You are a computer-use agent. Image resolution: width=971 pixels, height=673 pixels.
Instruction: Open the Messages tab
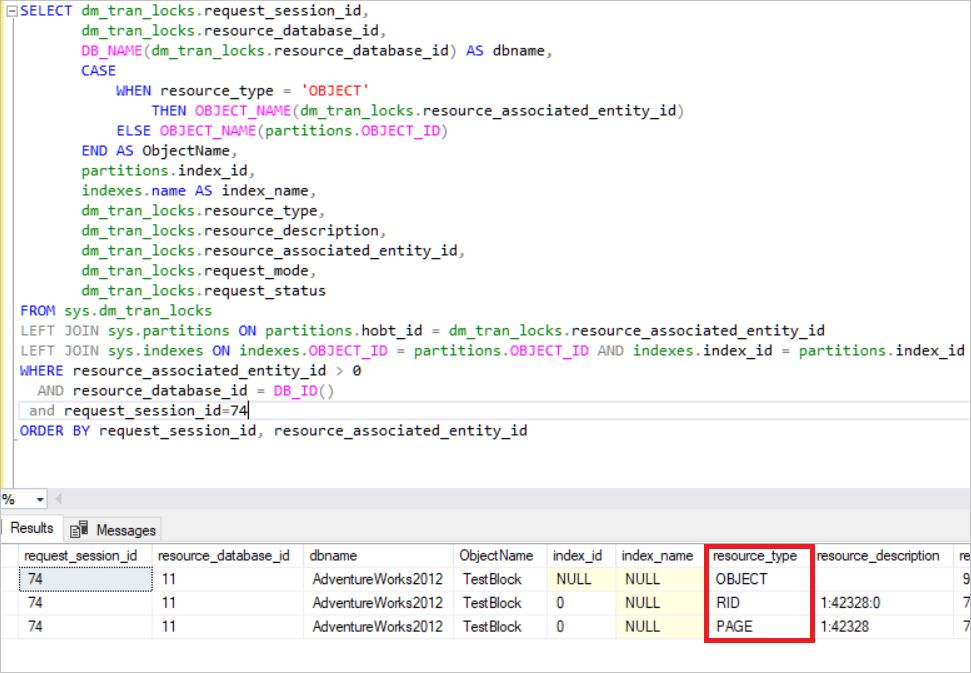125,530
